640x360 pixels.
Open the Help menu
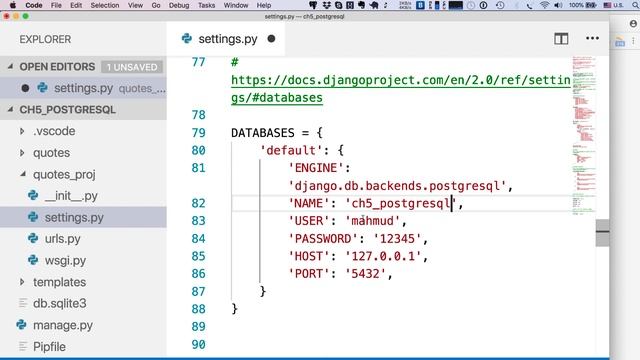264,5
